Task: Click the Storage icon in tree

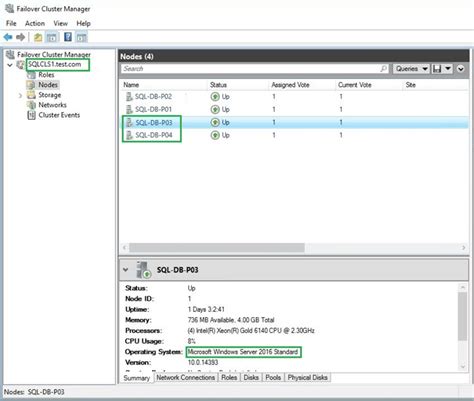Action: [x=31, y=95]
